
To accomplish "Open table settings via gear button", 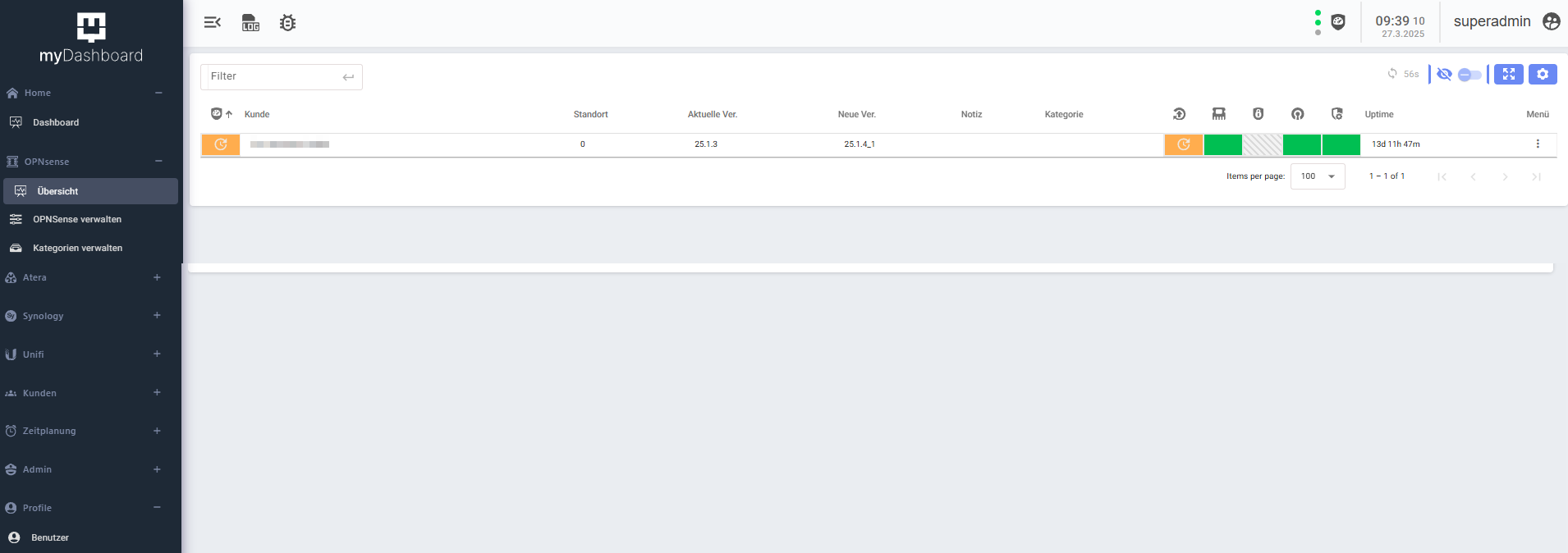I will click(x=1543, y=74).
